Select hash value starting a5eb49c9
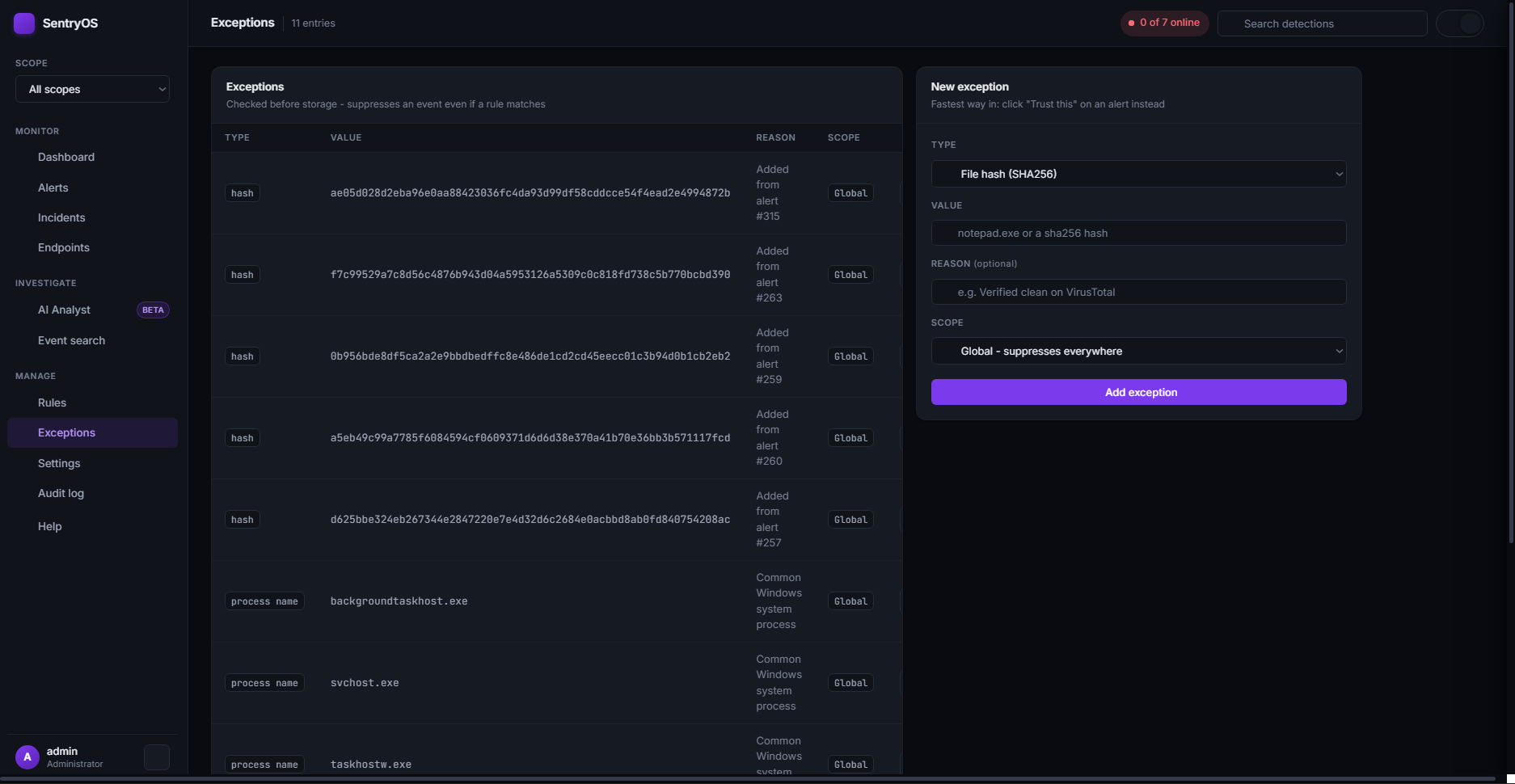The image size is (1515, 784). (x=530, y=438)
